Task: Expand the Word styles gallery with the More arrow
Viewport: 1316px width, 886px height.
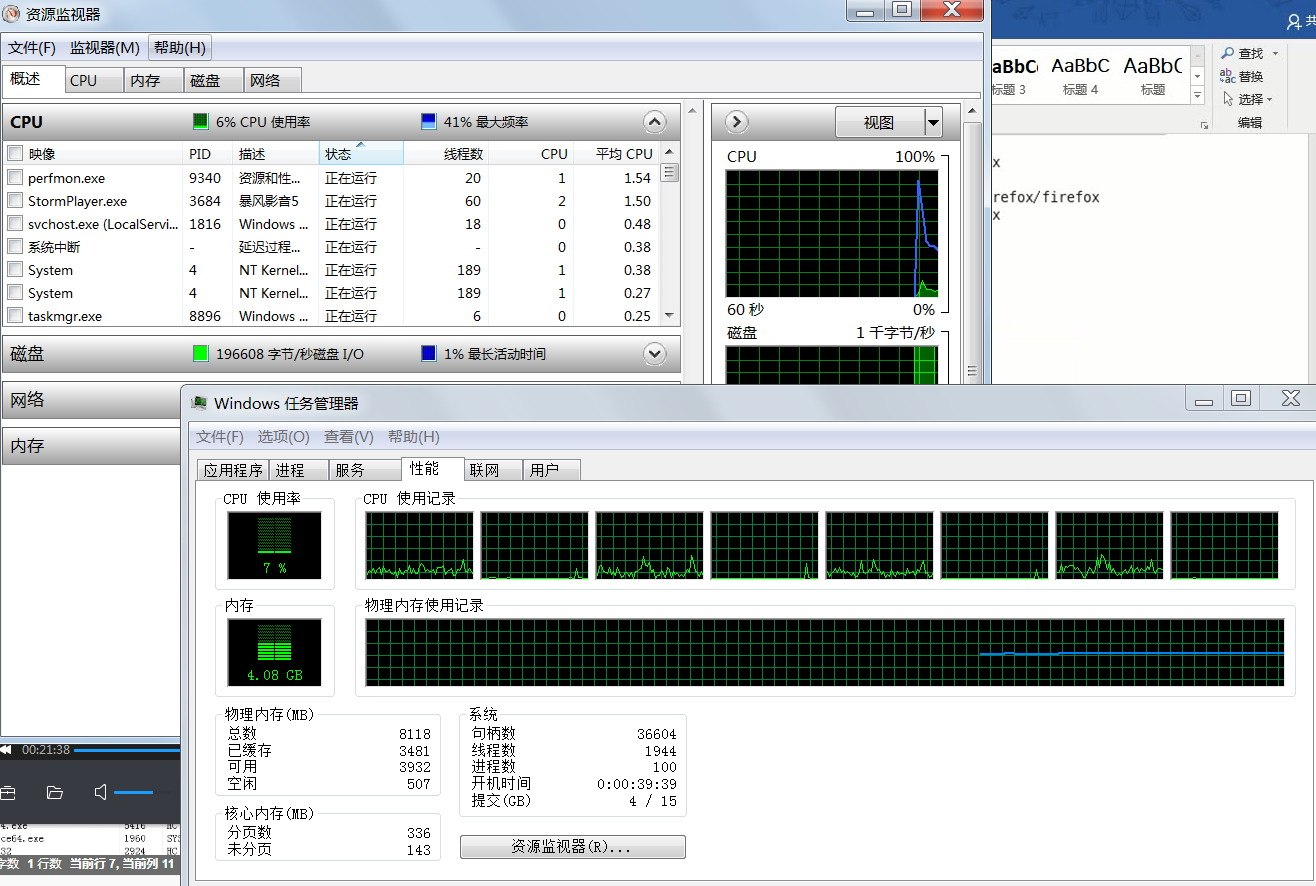Action: pyautogui.click(x=1196, y=94)
